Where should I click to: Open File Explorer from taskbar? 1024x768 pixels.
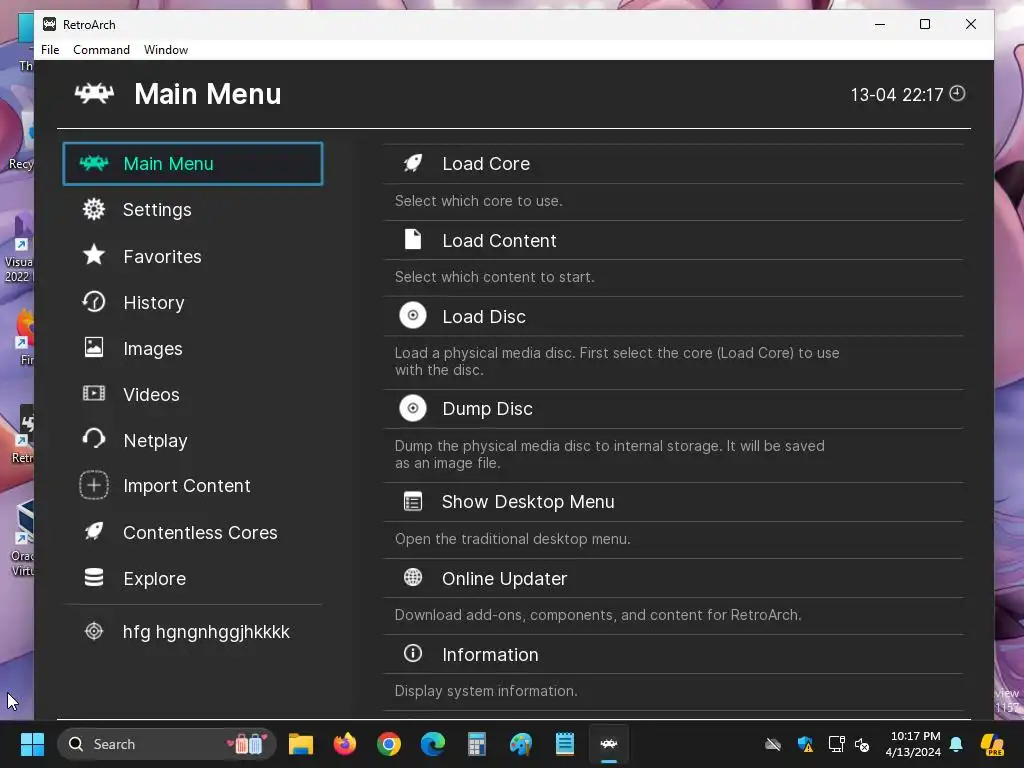tap(301, 744)
